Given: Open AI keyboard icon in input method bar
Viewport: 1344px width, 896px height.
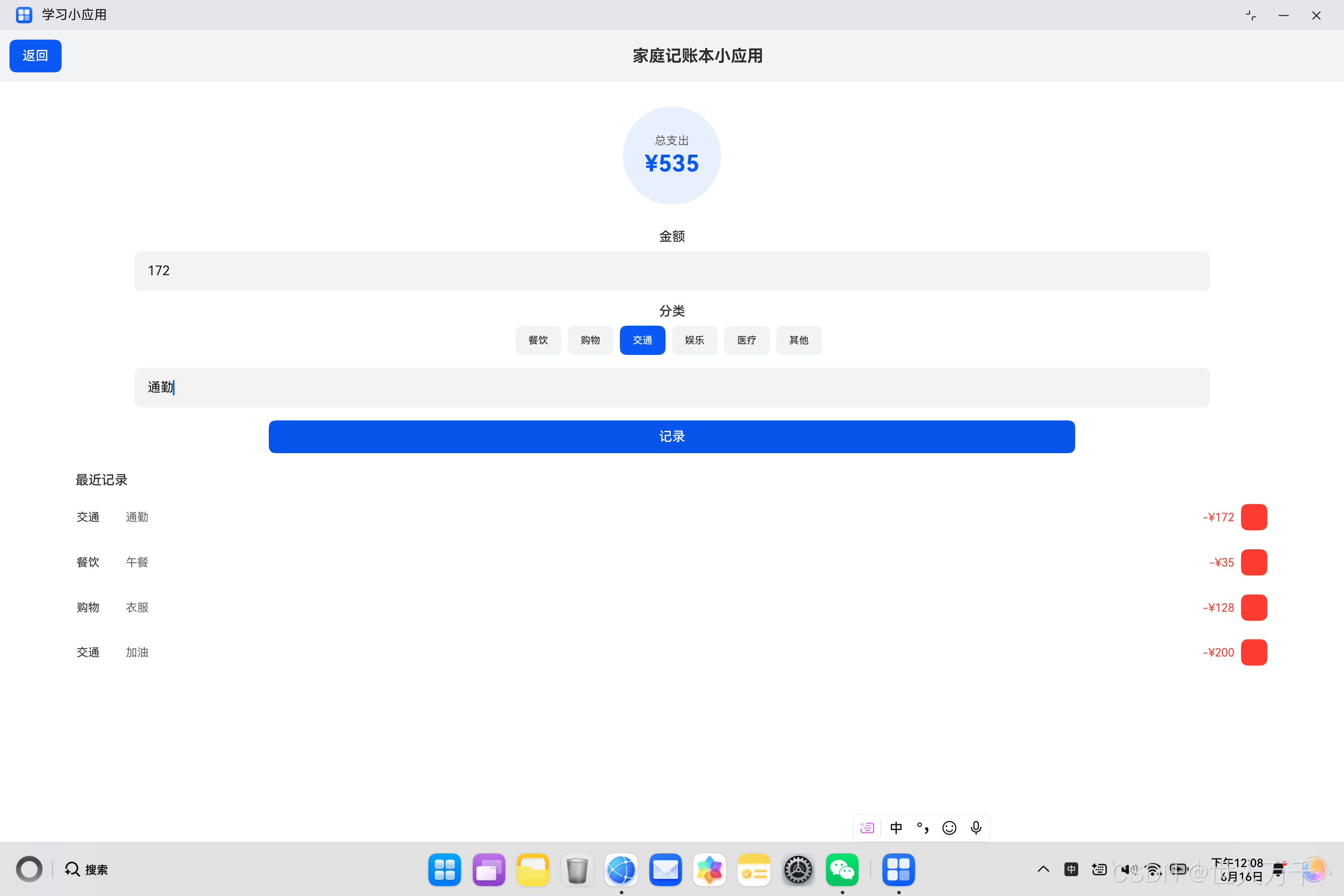Looking at the screenshot, I should click(x=867, y=828).
